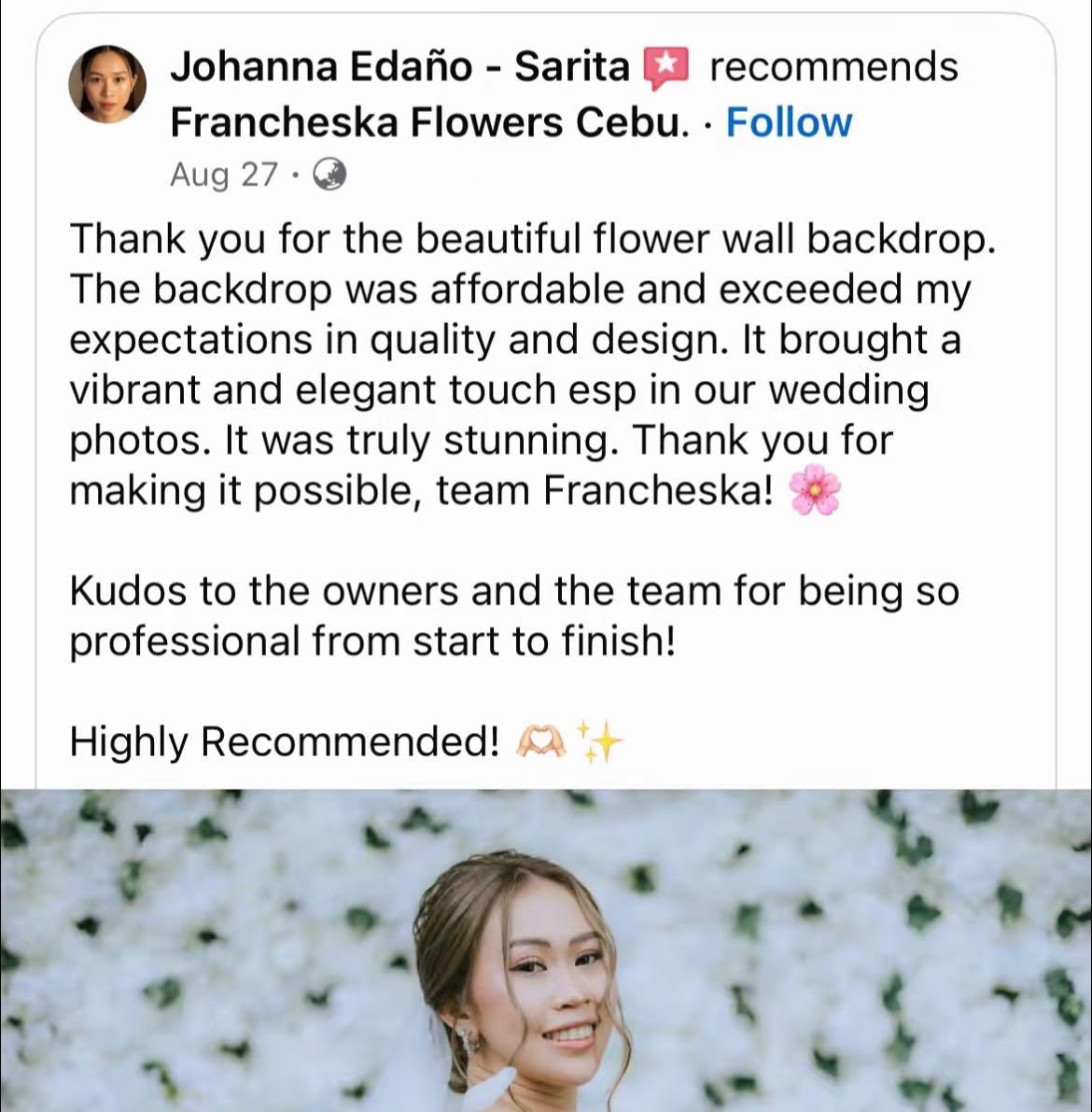Image resolution: width=1092 pixels, height=1112 pixels.
Task: Click "professional from start to finish!" line
Action: click(x=371, y=641)
